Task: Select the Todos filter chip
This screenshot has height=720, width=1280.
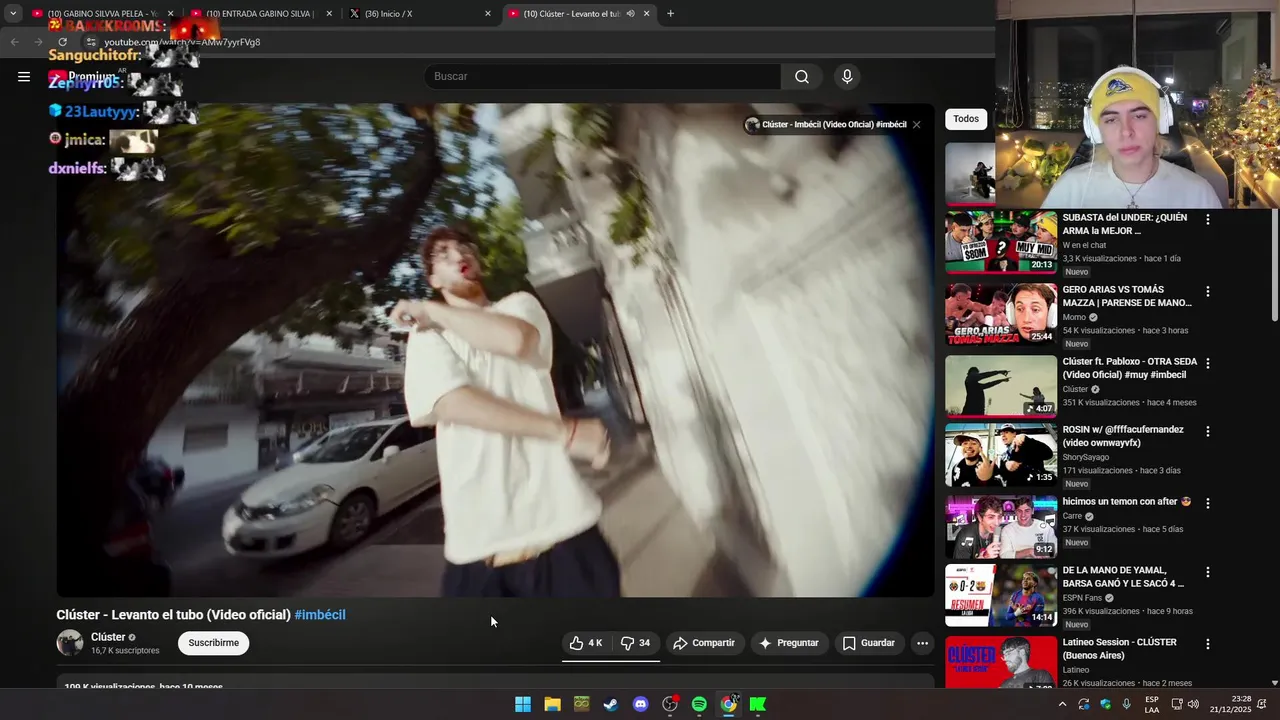Action: [x=966, y=119]
